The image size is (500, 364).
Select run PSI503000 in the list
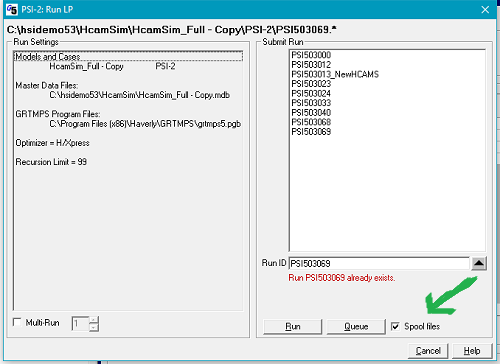click(x=311, y=55)
